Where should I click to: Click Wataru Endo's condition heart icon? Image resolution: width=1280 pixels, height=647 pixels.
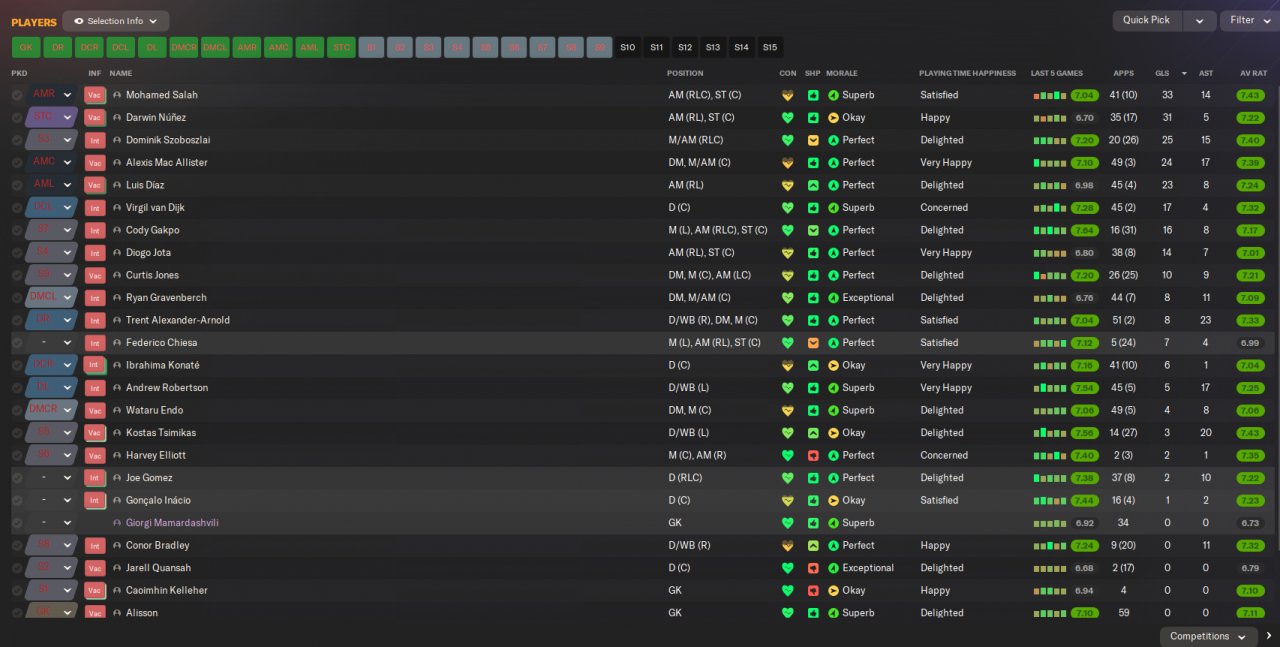(788, 410)
